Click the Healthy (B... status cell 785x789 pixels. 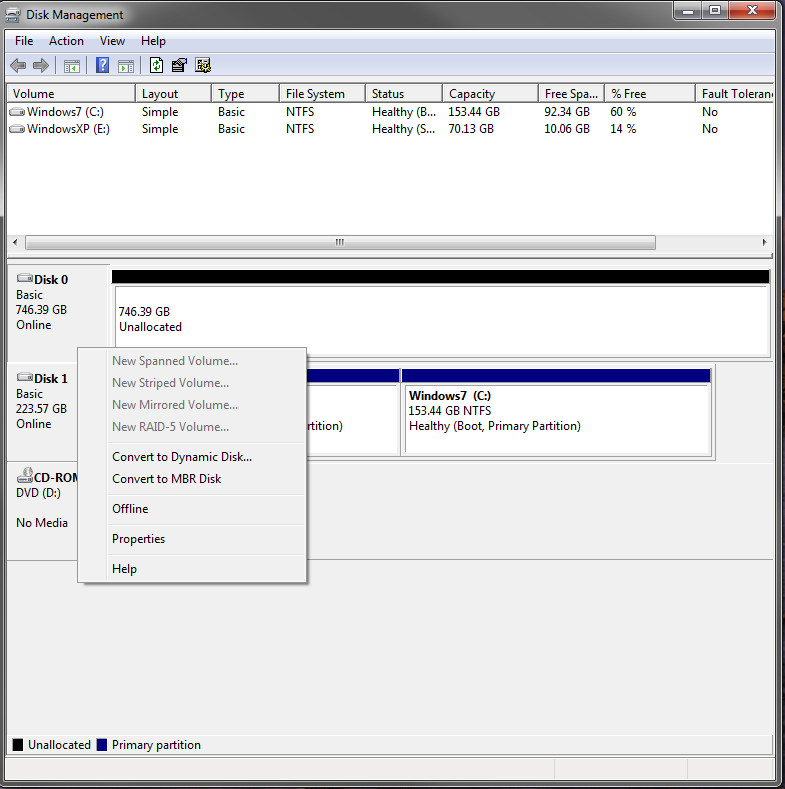404,112
